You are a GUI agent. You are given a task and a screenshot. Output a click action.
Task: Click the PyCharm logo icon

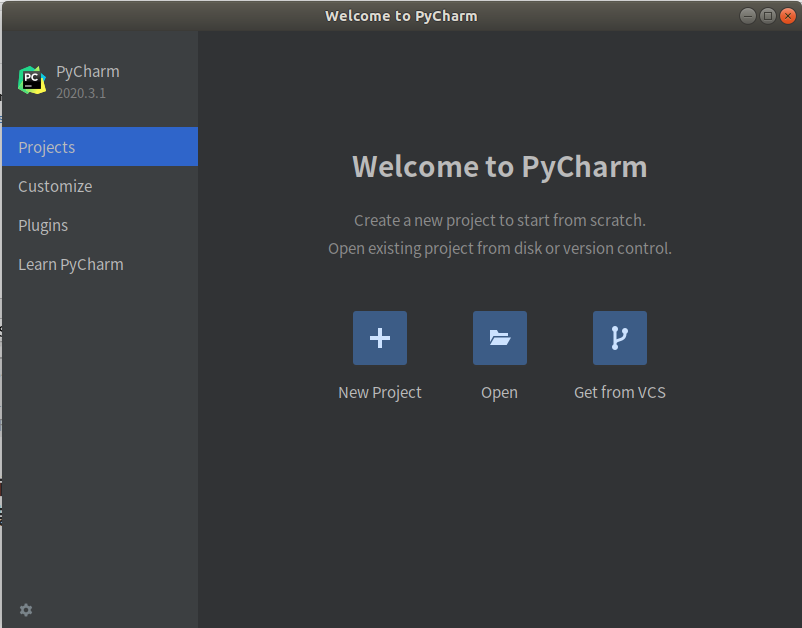click(32, 80)
